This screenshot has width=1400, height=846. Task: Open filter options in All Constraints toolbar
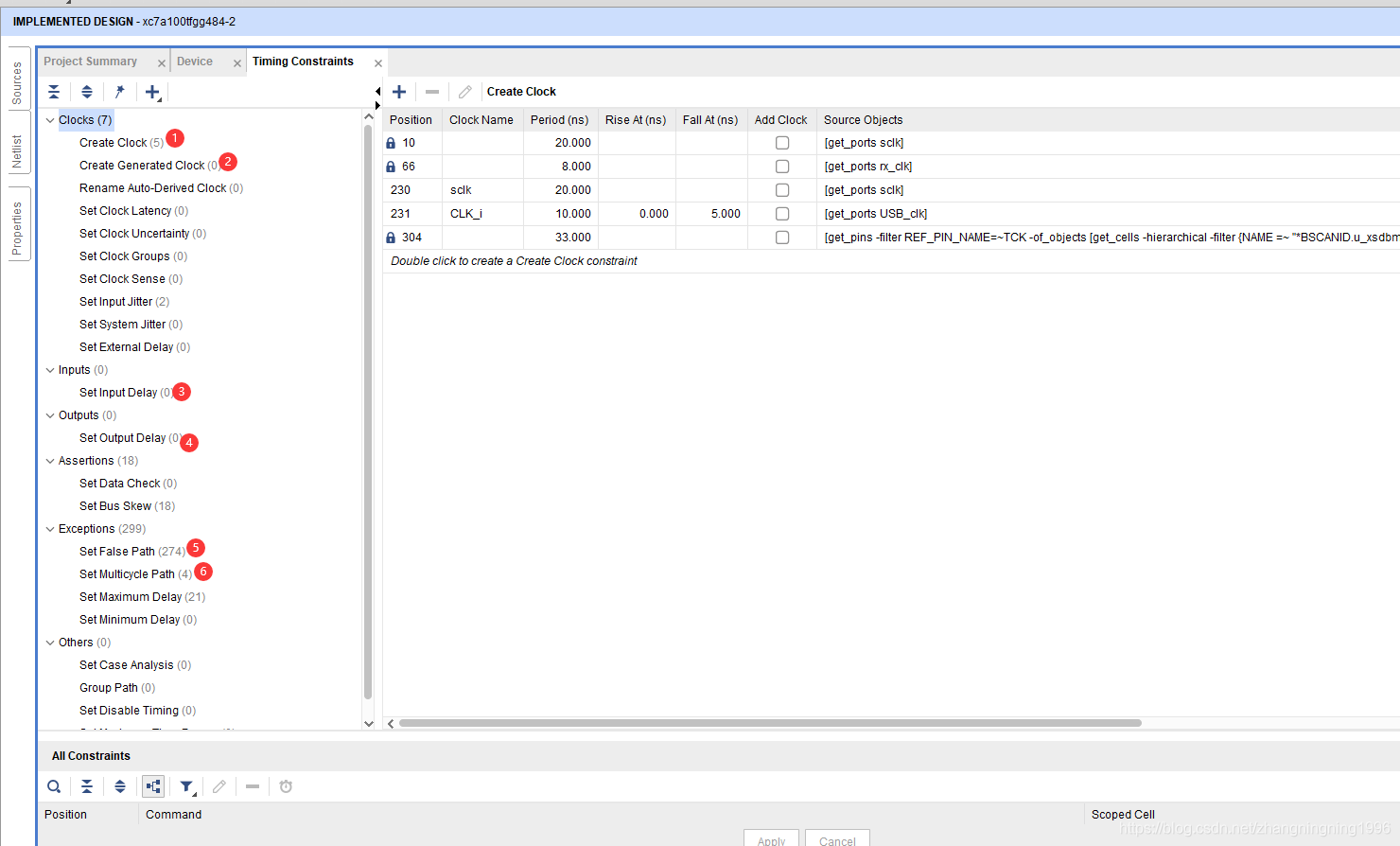[x=187, y=786]
